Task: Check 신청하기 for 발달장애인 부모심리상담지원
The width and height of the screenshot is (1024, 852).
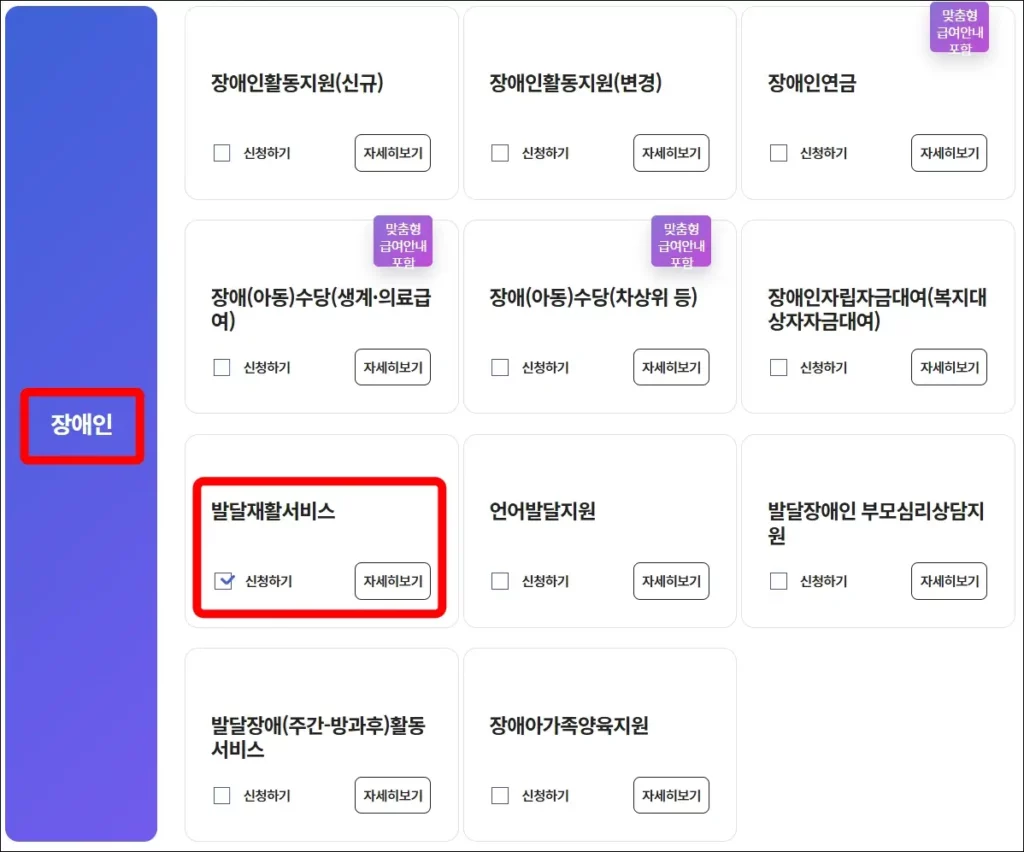Action: [x=778, y=580]
